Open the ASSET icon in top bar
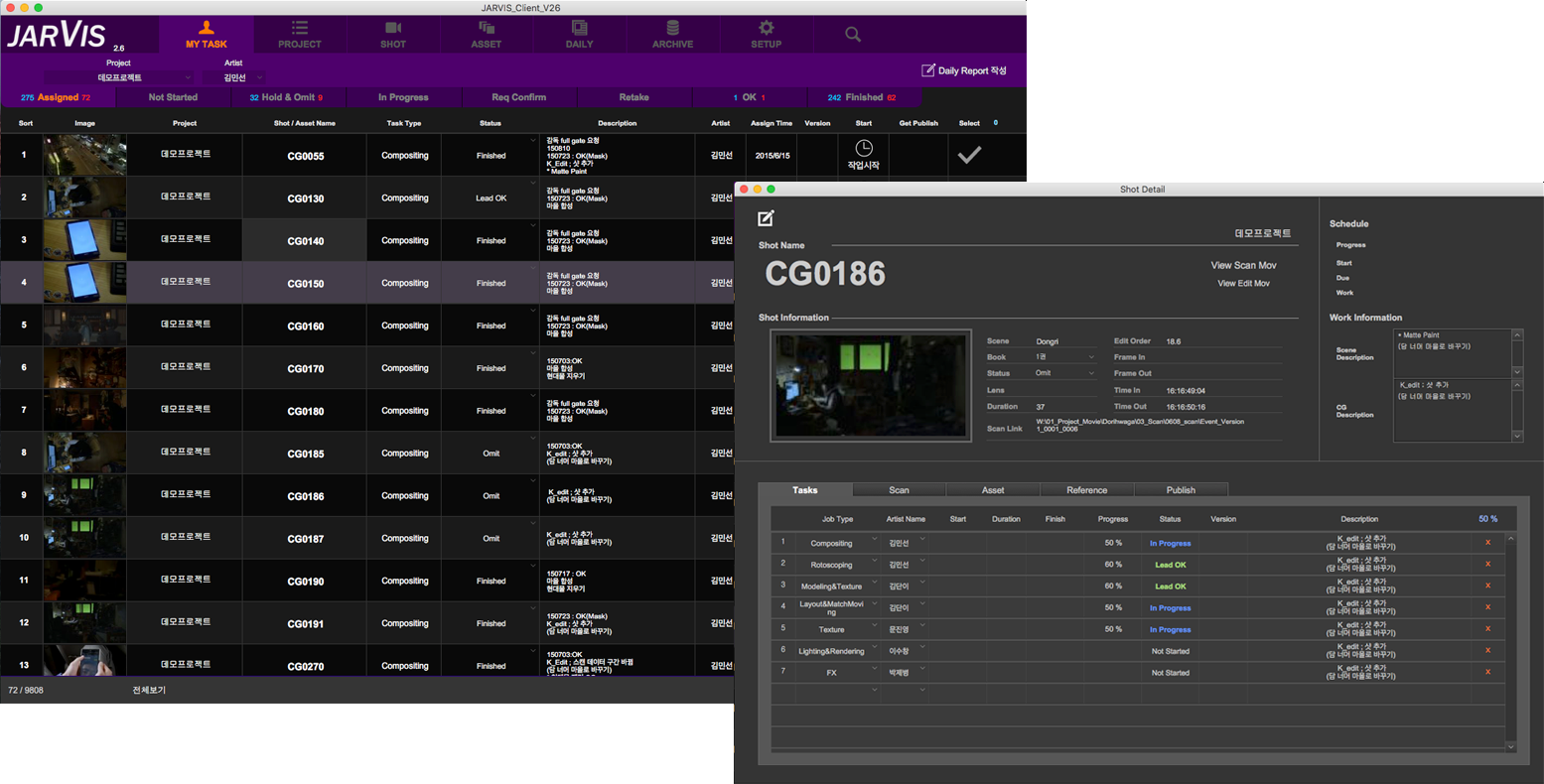The width and height of the screenshot is (1544, 784). point(486,29)
